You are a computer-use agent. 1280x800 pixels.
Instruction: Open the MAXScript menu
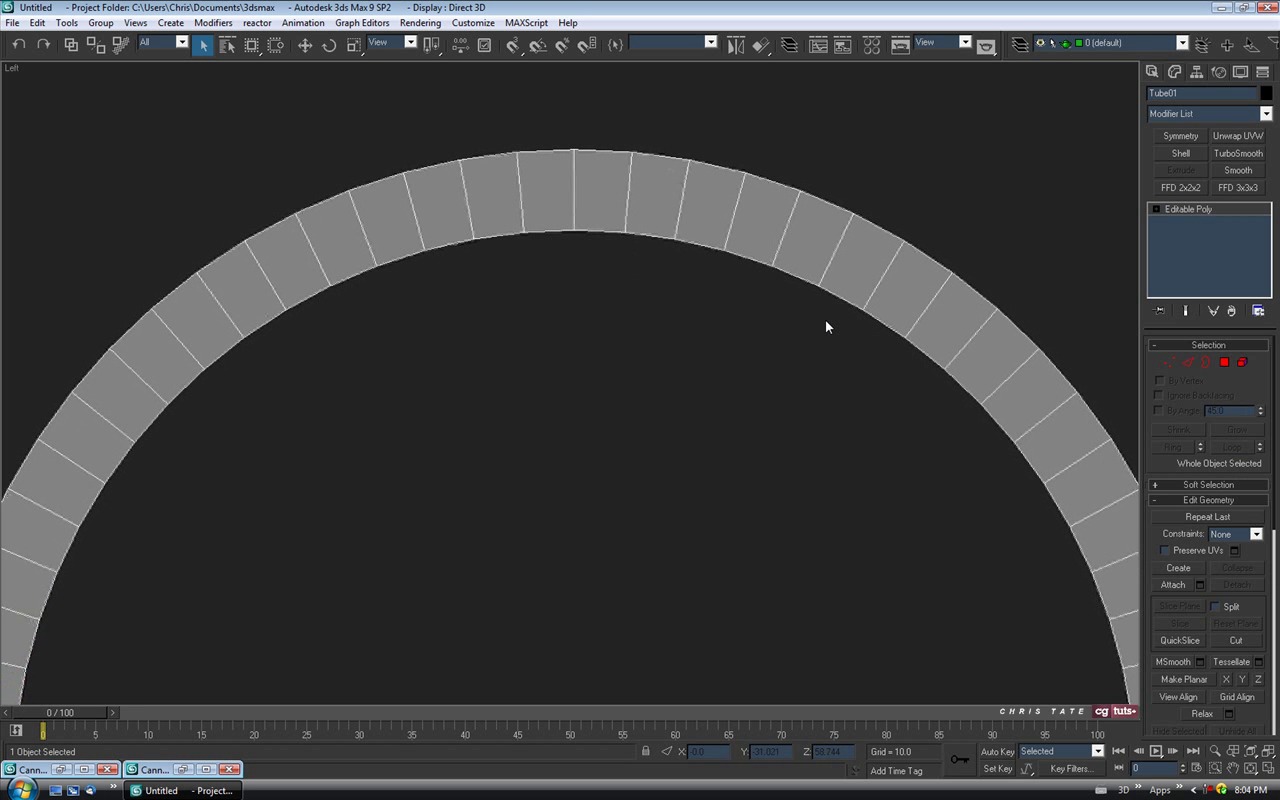(x=526, y=23)
